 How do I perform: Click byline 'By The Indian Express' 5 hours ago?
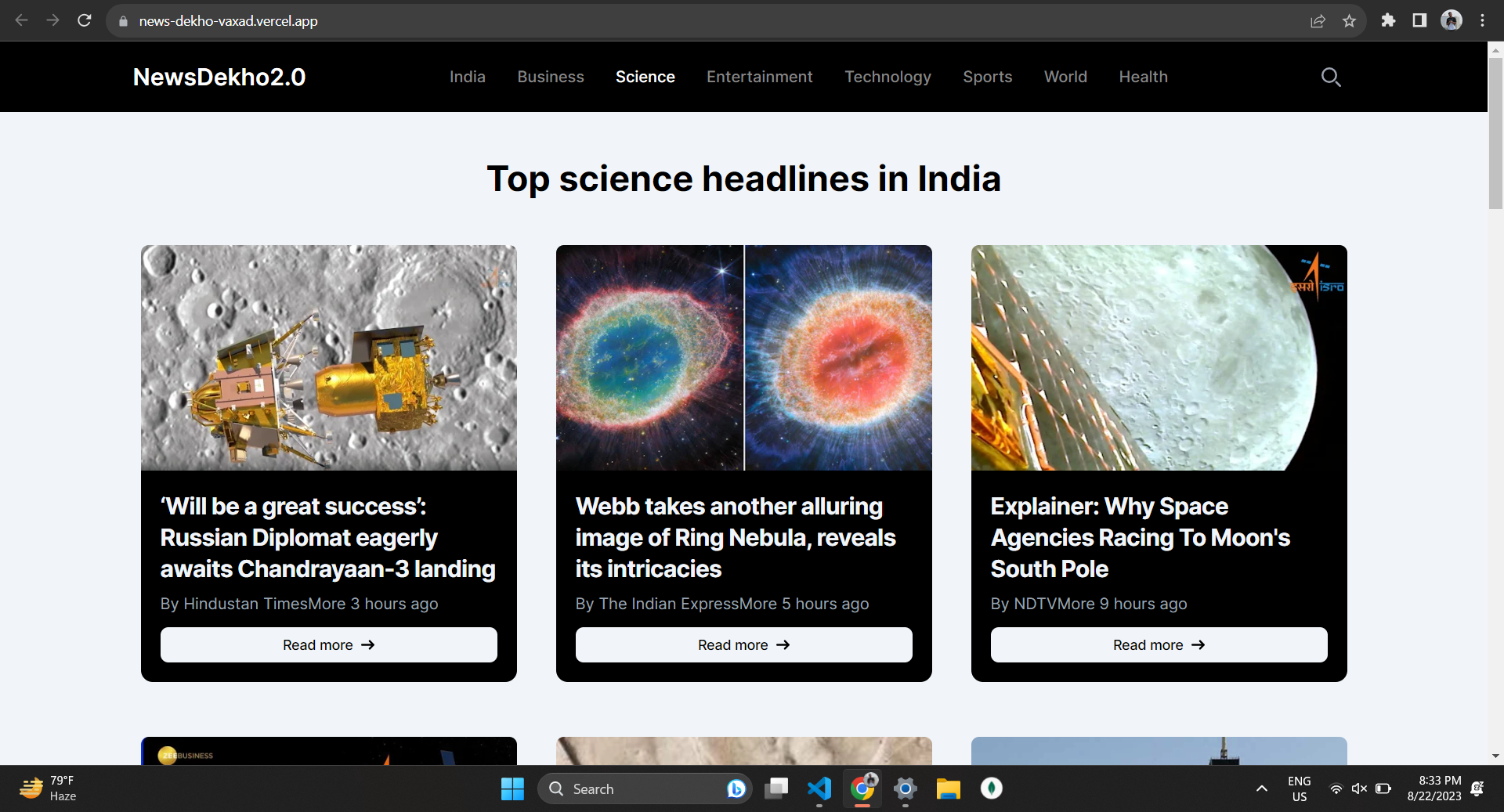[722, 604]
